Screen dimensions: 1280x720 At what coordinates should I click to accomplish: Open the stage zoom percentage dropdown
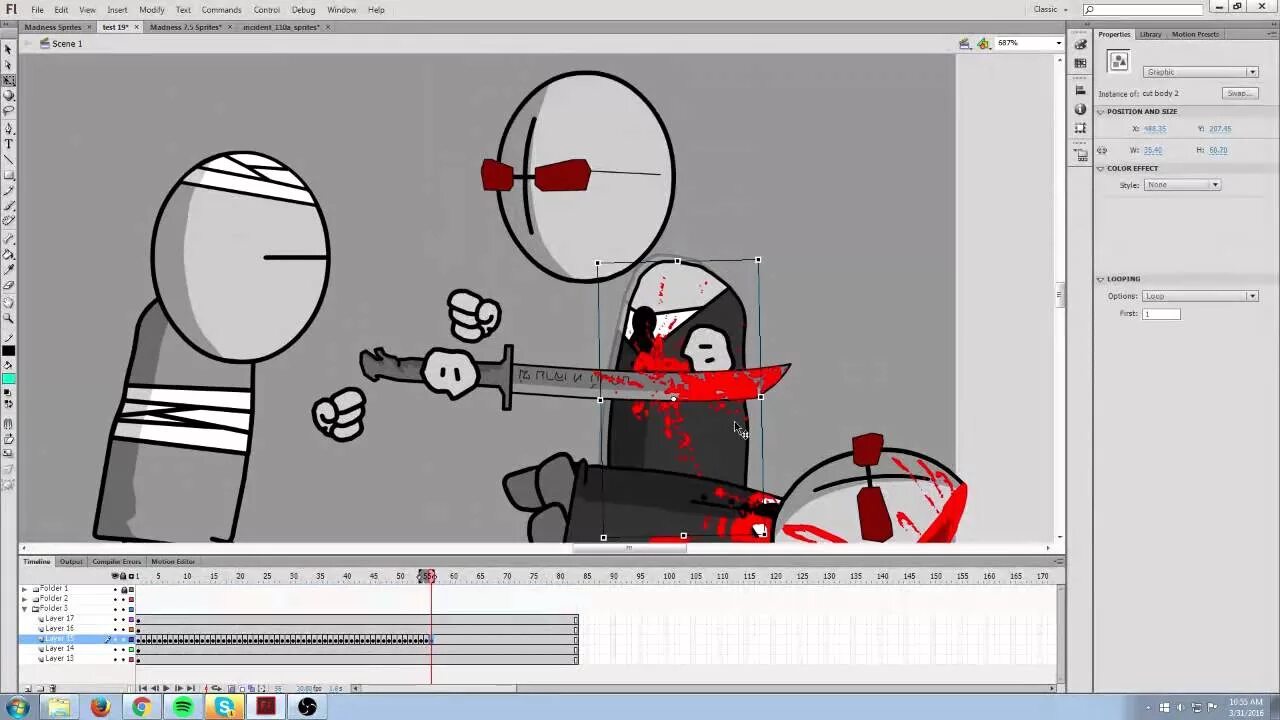[x=1058, y=43]
